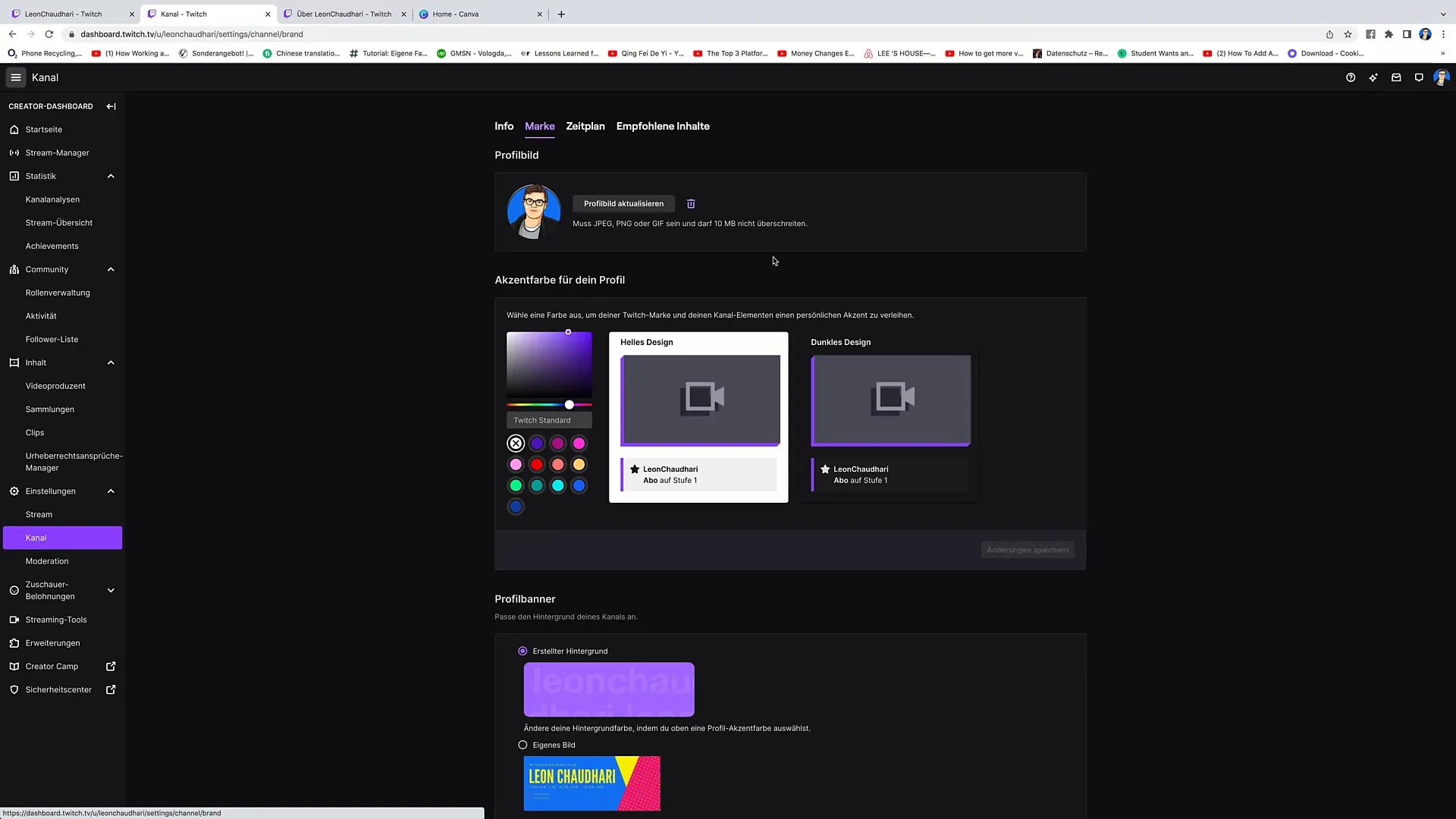Collapse the Statistik section
Image resolution: width=1456 pixels, height=819 pixels.
(111, 176)
